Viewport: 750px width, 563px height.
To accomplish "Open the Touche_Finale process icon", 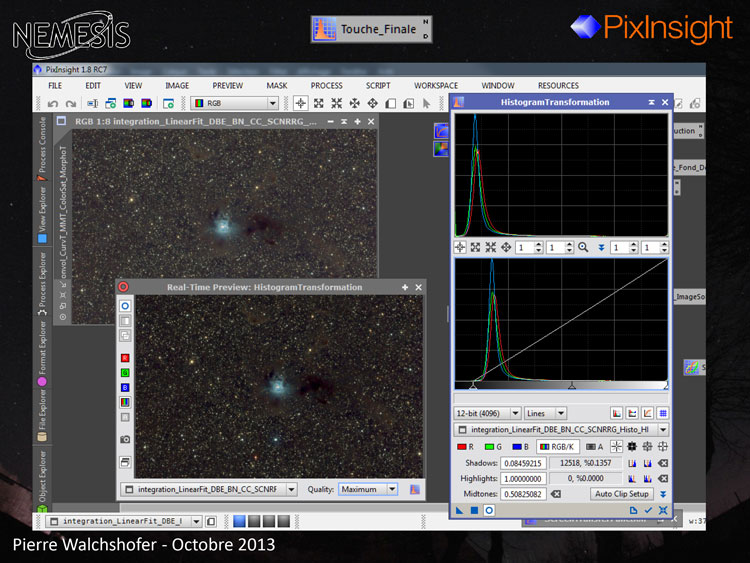I will point(372,29).
